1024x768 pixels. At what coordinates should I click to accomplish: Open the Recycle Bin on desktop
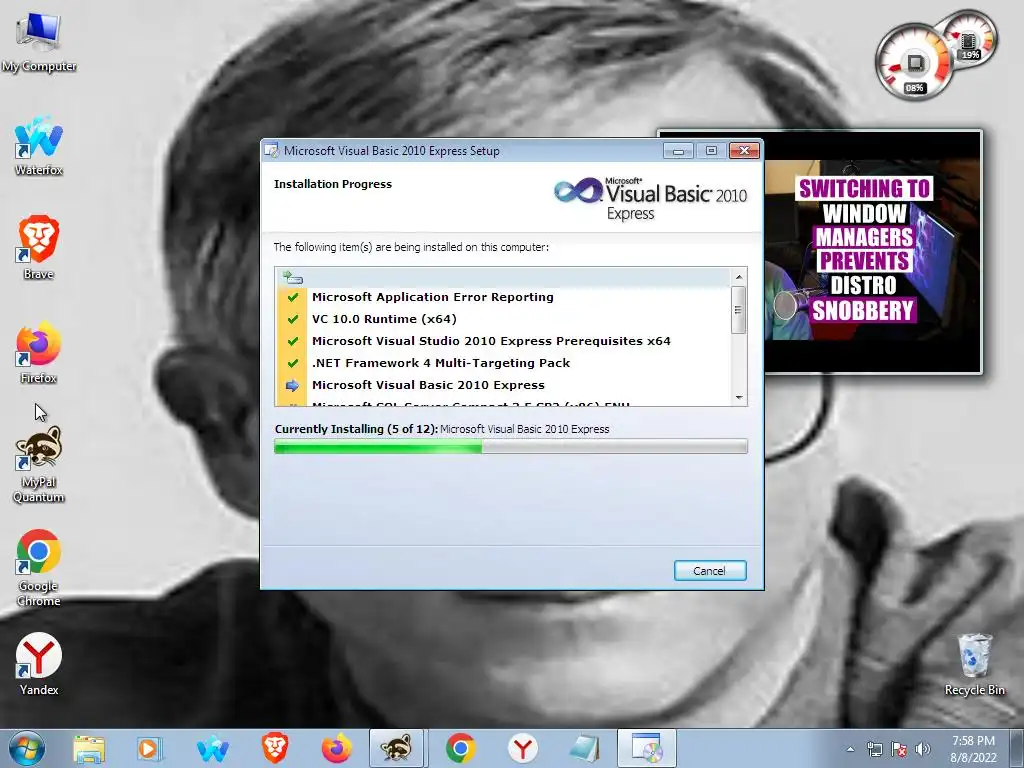(x=974, y=664)
